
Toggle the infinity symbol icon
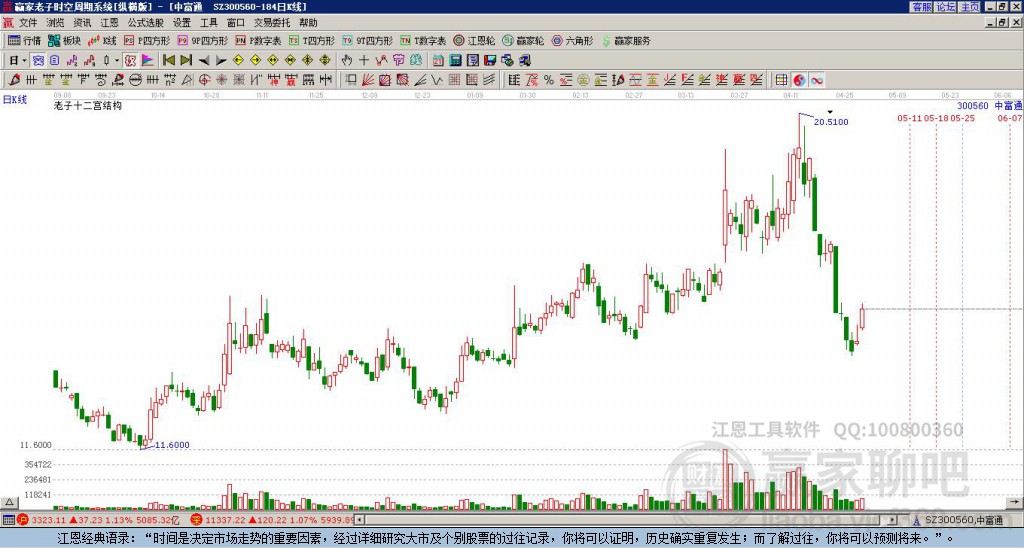tap(816, 80)
